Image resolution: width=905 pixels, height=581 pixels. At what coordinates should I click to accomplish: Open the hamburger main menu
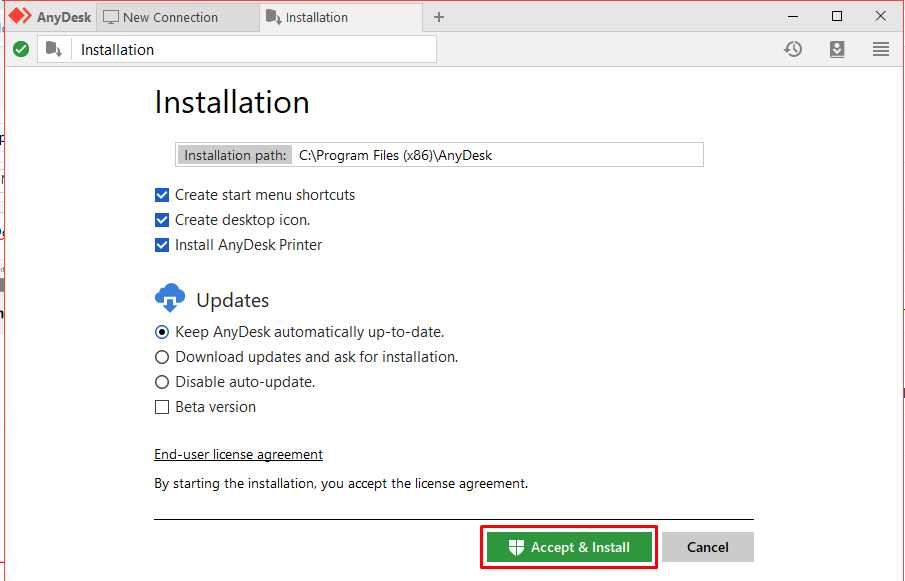point(881,50)
